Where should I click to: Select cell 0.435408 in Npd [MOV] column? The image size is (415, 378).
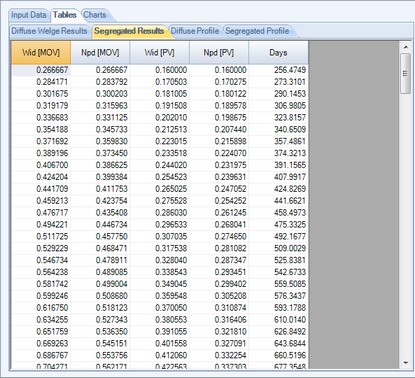point(100,213)
